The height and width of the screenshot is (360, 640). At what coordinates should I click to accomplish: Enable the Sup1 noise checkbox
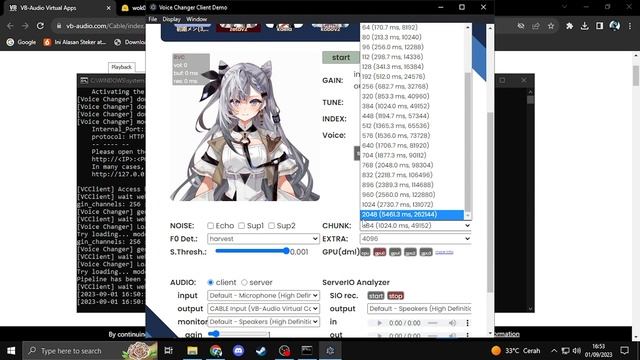tap(242, 226)
